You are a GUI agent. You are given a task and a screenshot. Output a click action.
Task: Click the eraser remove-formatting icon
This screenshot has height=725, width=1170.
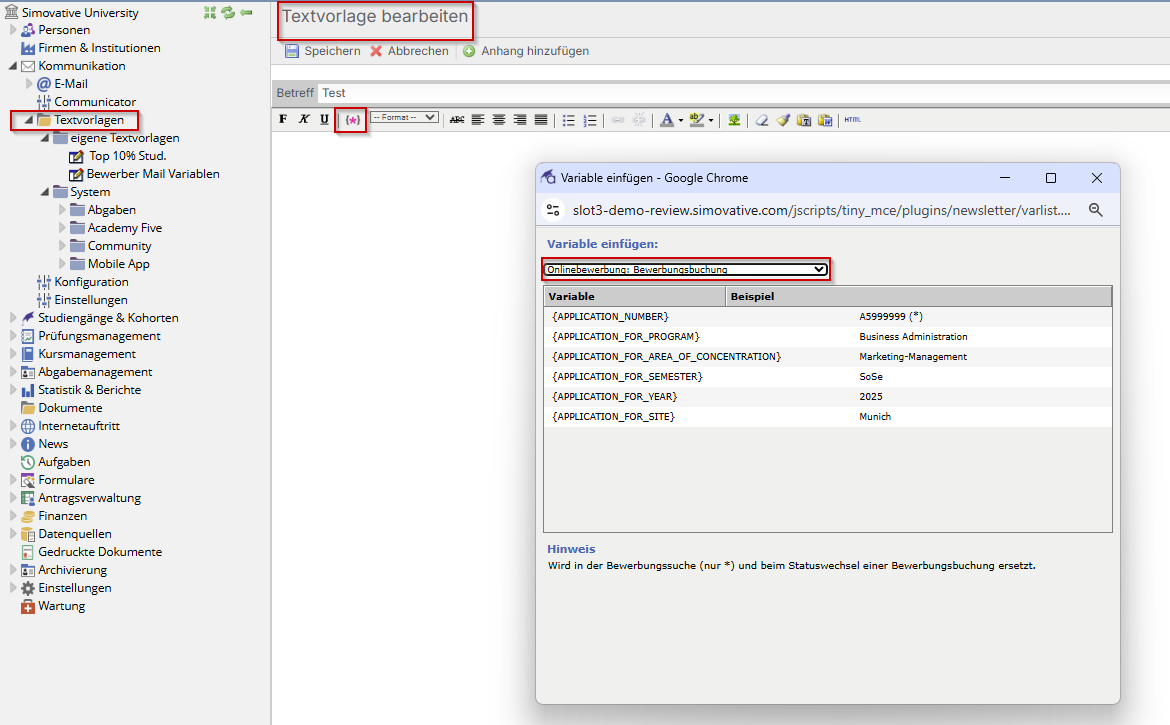[x=762, y=120]
